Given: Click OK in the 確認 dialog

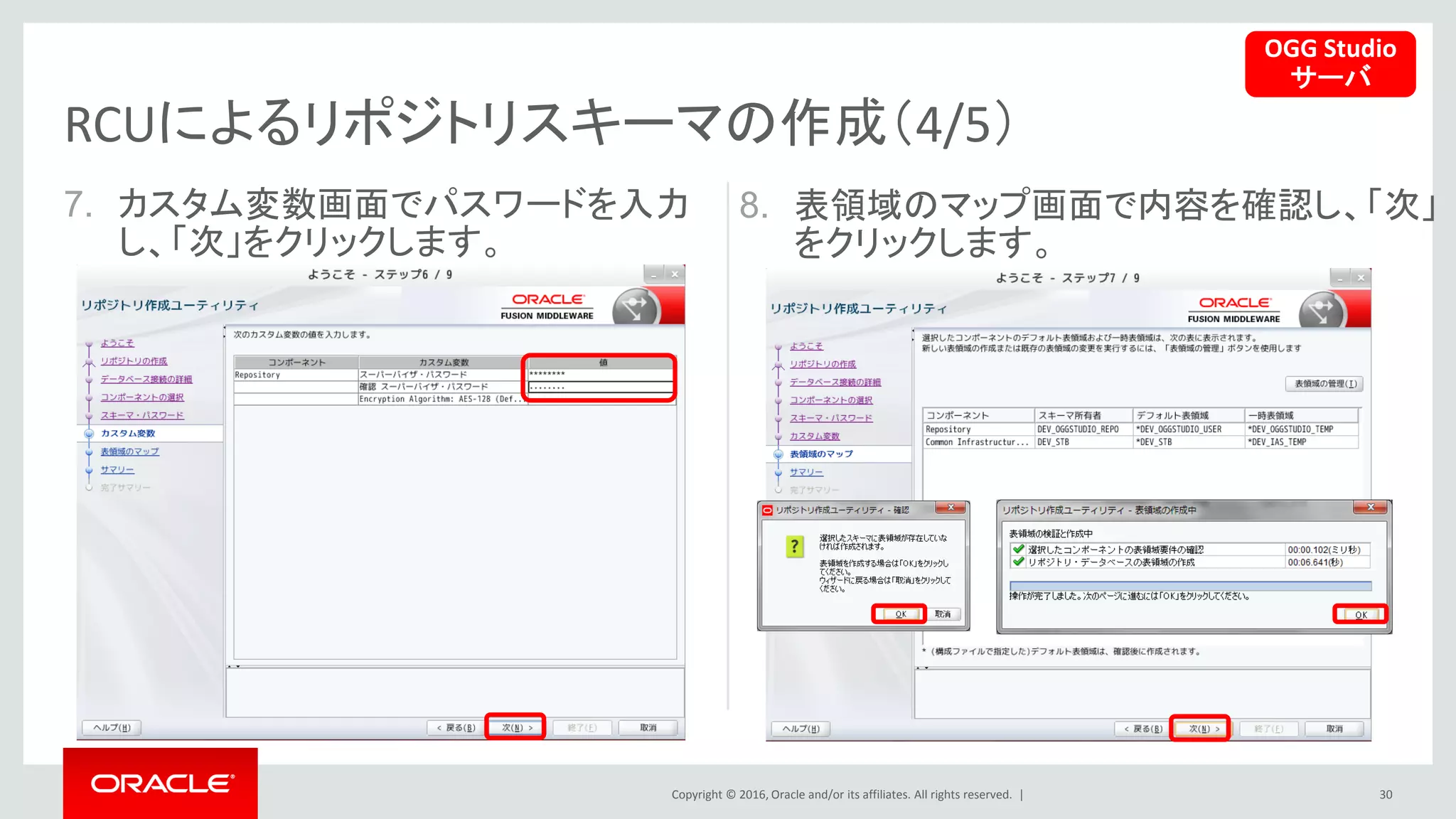Looking at the screenshot, I should coord(899,614).
